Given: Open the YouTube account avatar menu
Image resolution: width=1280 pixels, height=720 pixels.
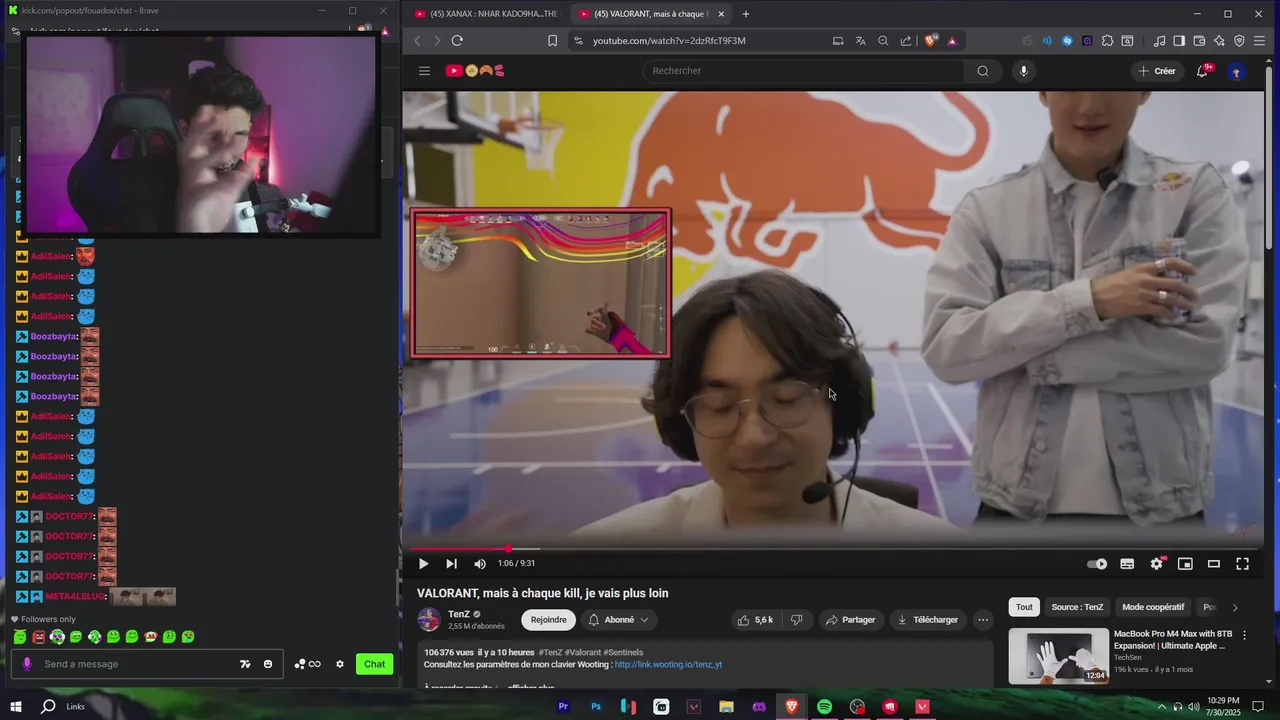Looking at the screenshot, I should point(1237,71).
